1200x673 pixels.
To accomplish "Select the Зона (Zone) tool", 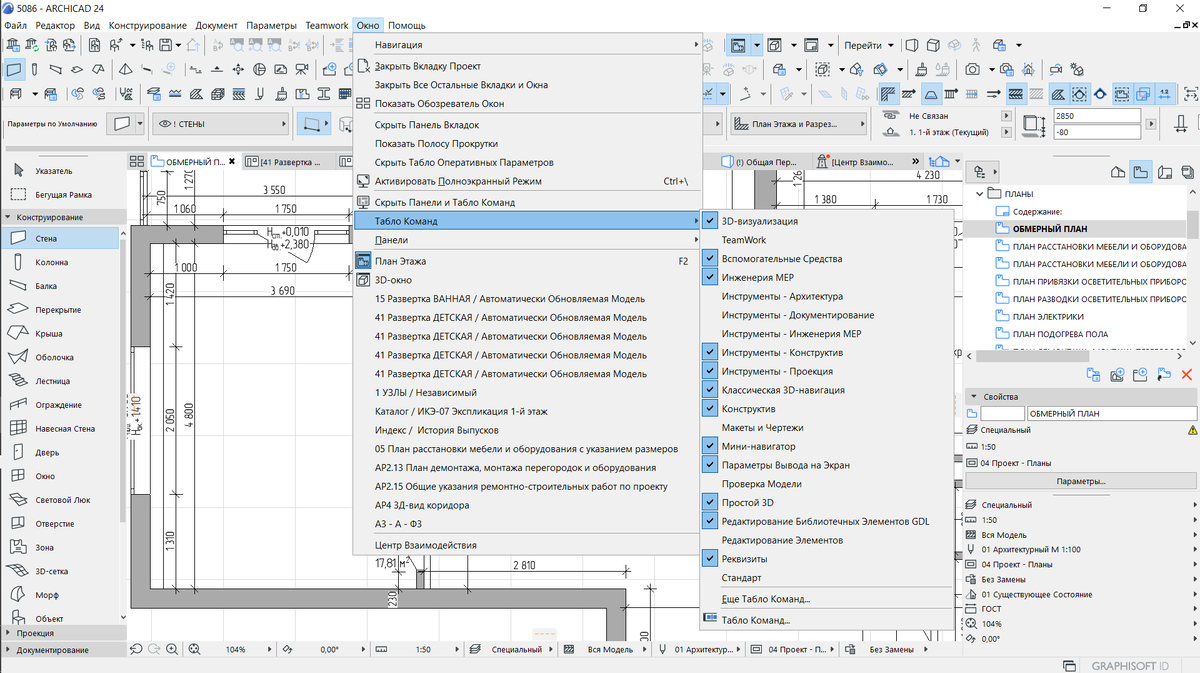I will tap(60, 548).
